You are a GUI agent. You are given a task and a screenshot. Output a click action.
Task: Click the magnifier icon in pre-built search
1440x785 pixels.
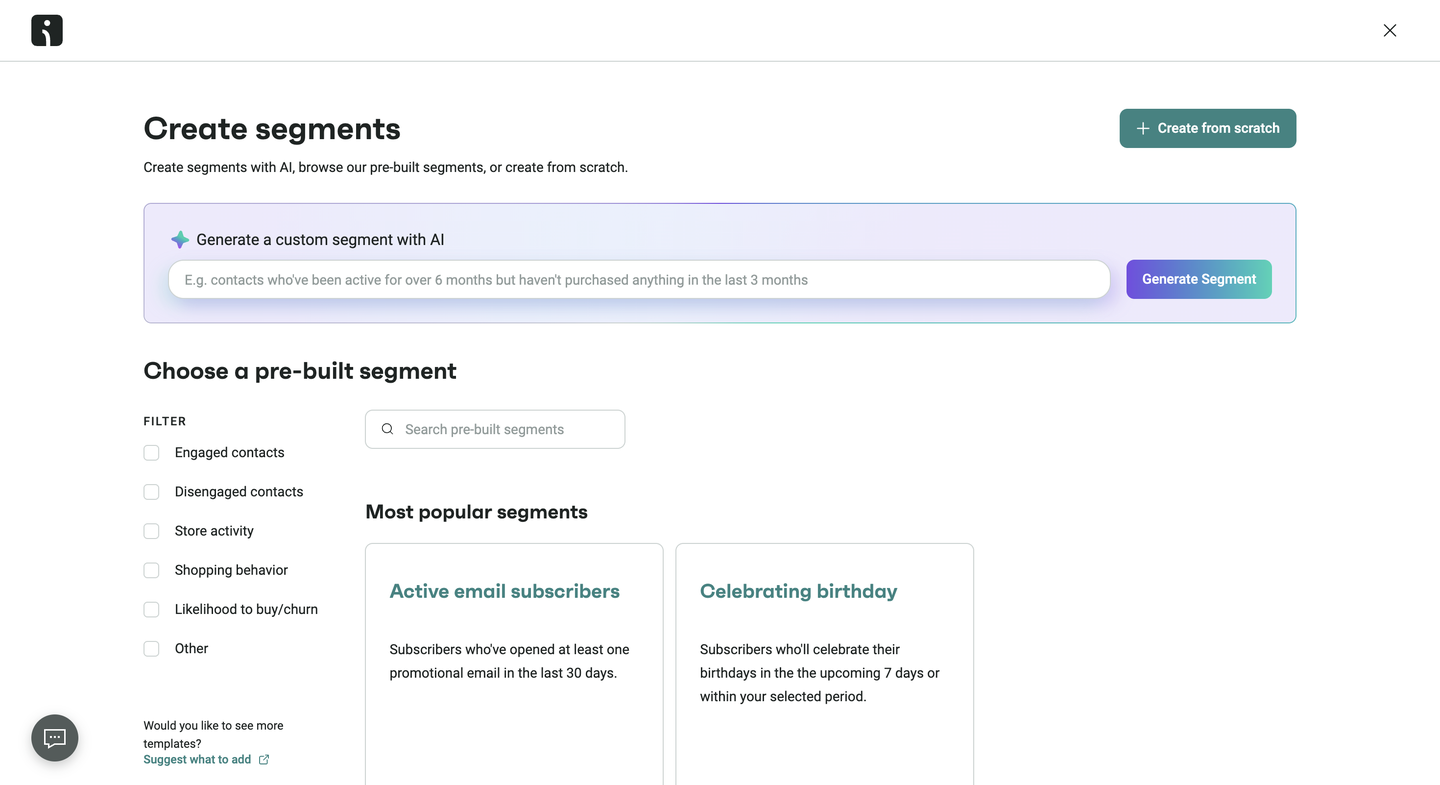[388, 429]
